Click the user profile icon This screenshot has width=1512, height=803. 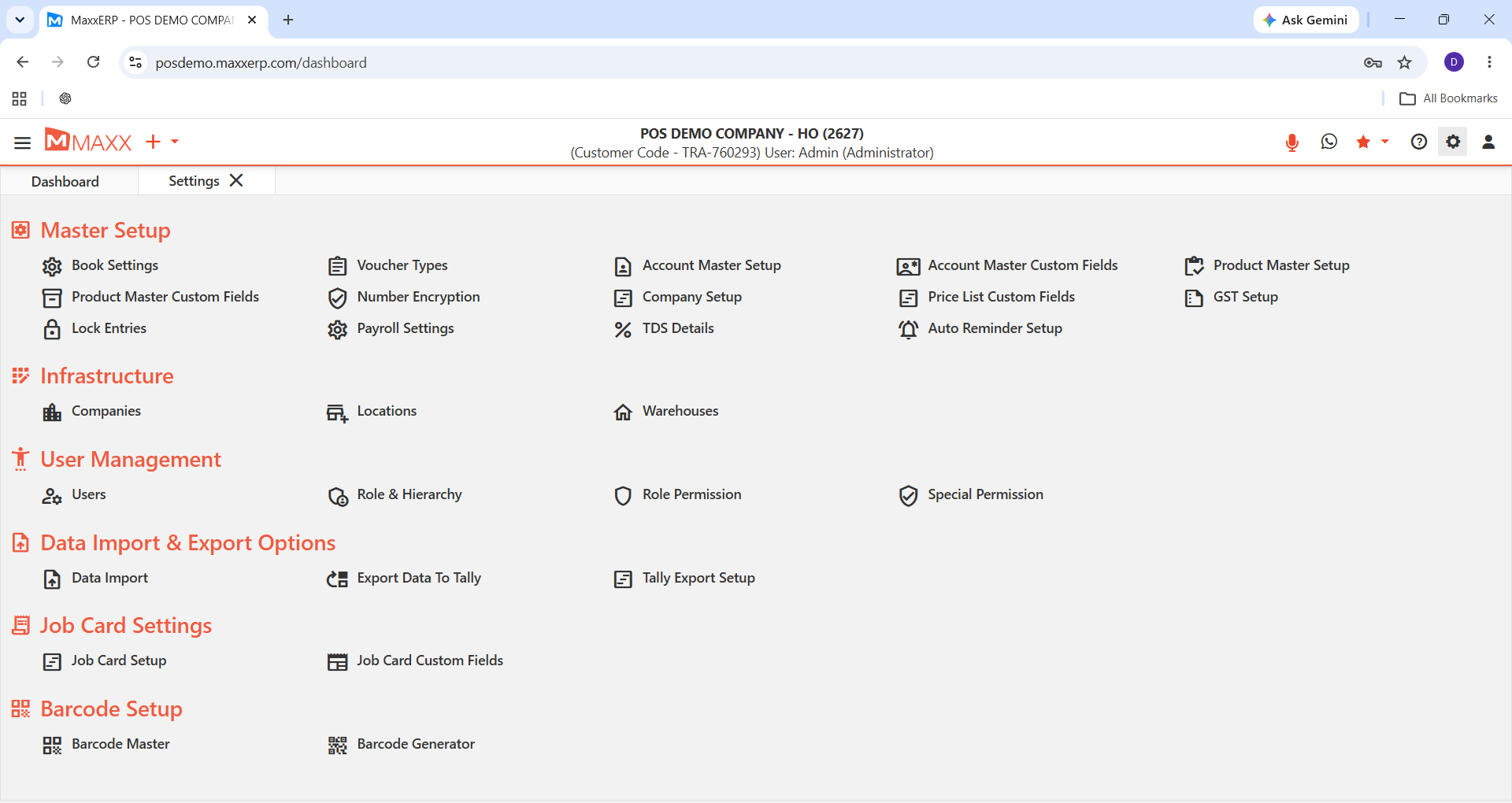coord(1488,142)
